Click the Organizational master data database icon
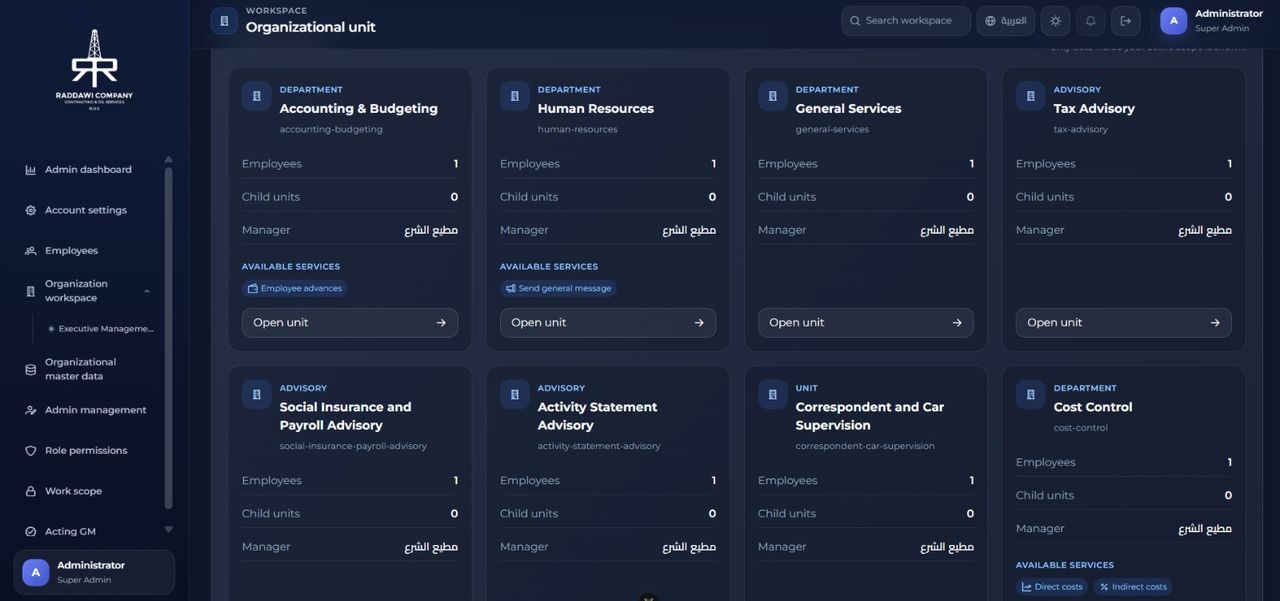This screenshot has height=601, width=1280. click(x=30, y=369)
